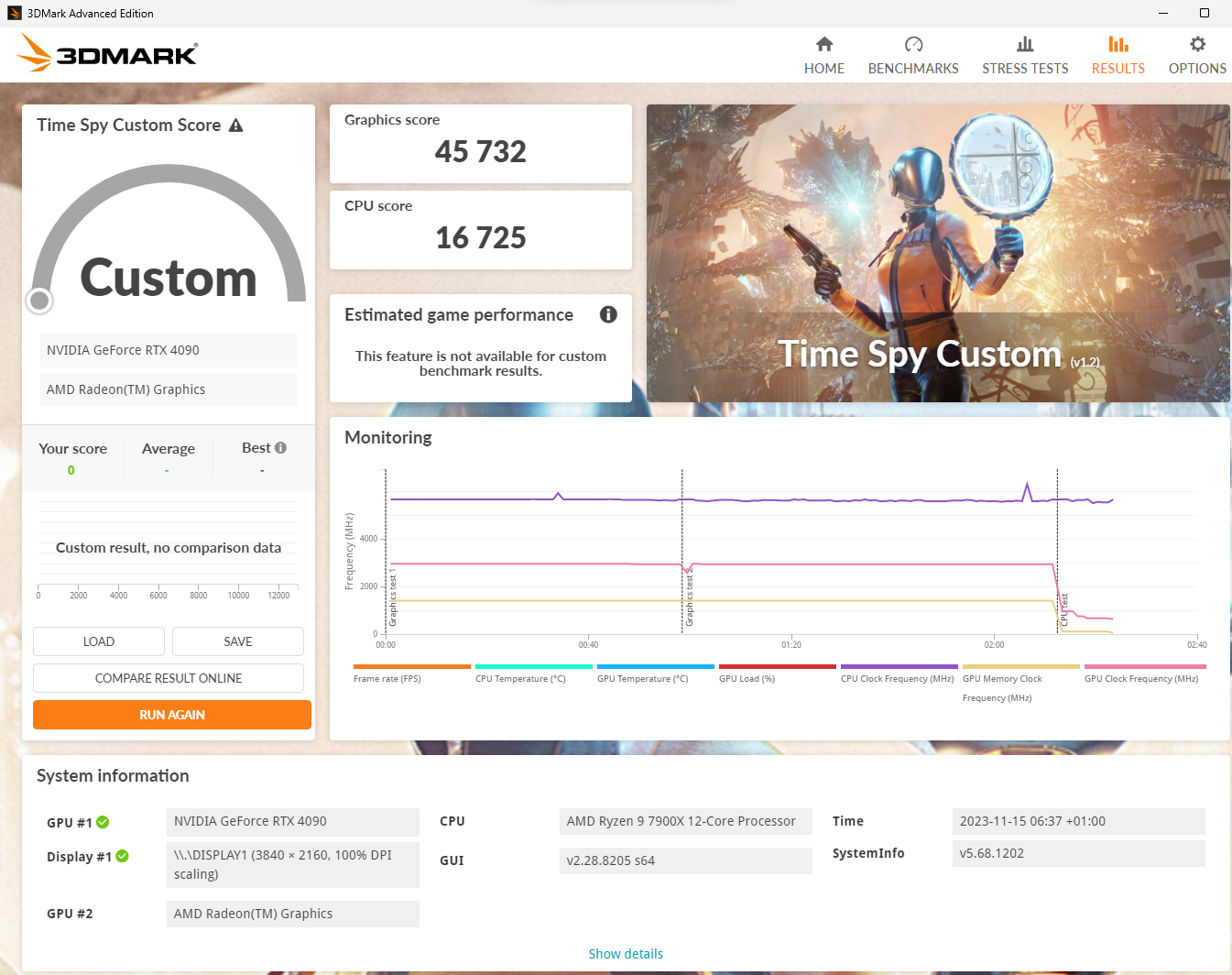Click the green check beside GPU #1
Screen dimensions: 1232x975
click(103, 822)
